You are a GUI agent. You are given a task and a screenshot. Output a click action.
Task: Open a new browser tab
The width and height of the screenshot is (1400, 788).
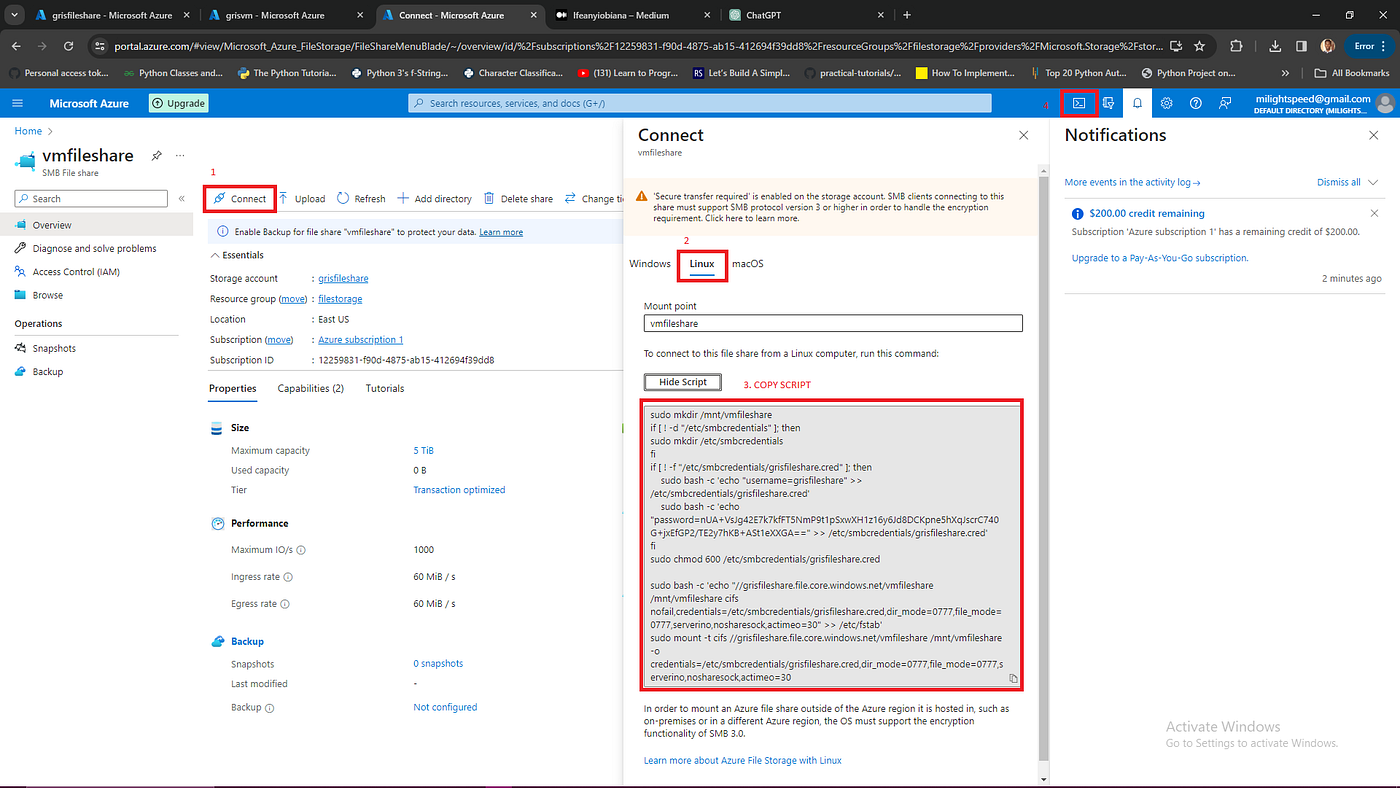click(x=907, y=15)
